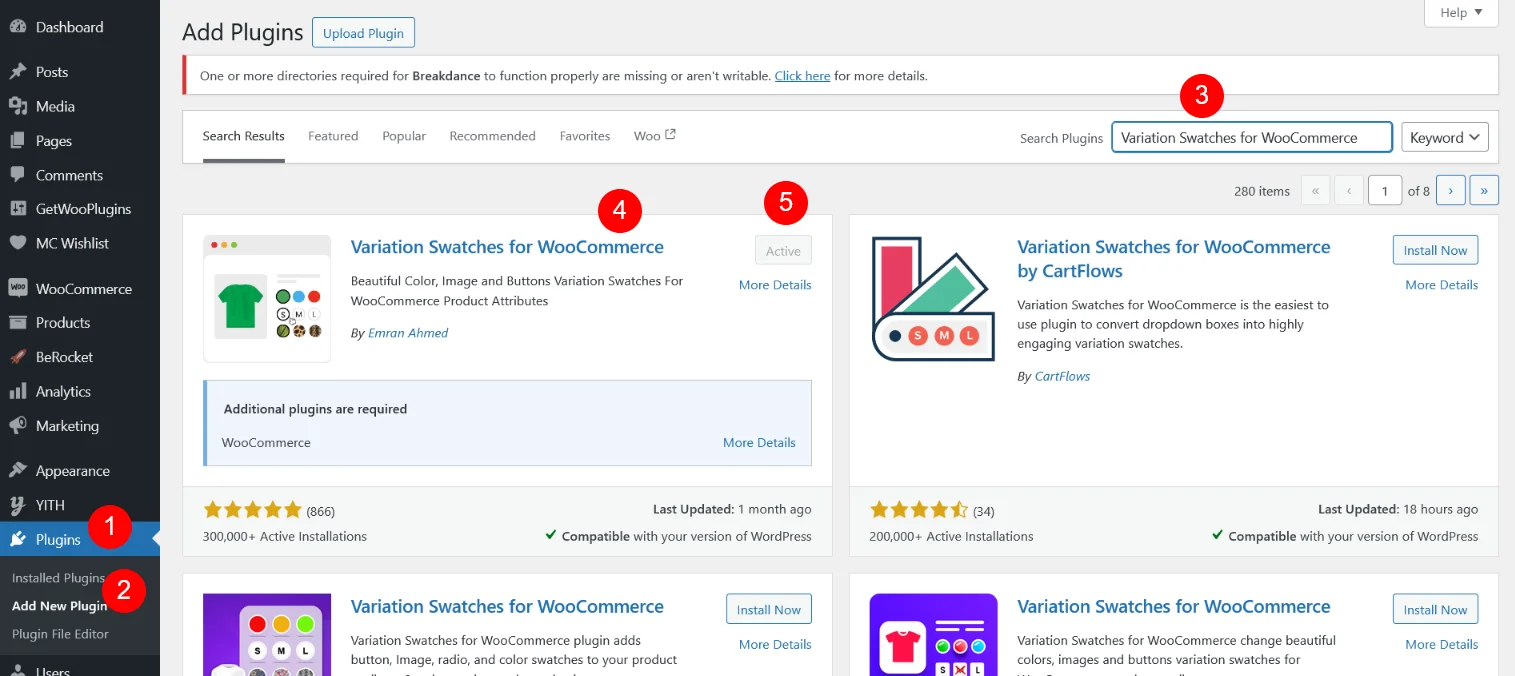Image resolution: width=1515 pixels, height=676 pixels.
Task: Click the GetWooPlugins sidebar icon
Action: 18,209
